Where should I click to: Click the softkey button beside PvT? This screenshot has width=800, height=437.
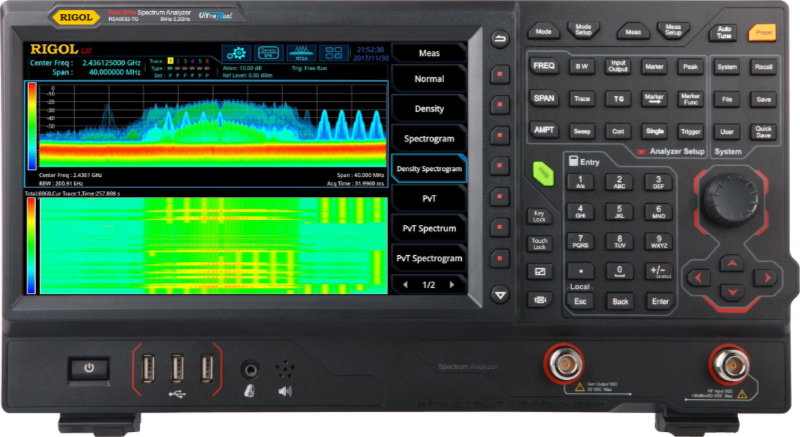click(x=500, y=197)
